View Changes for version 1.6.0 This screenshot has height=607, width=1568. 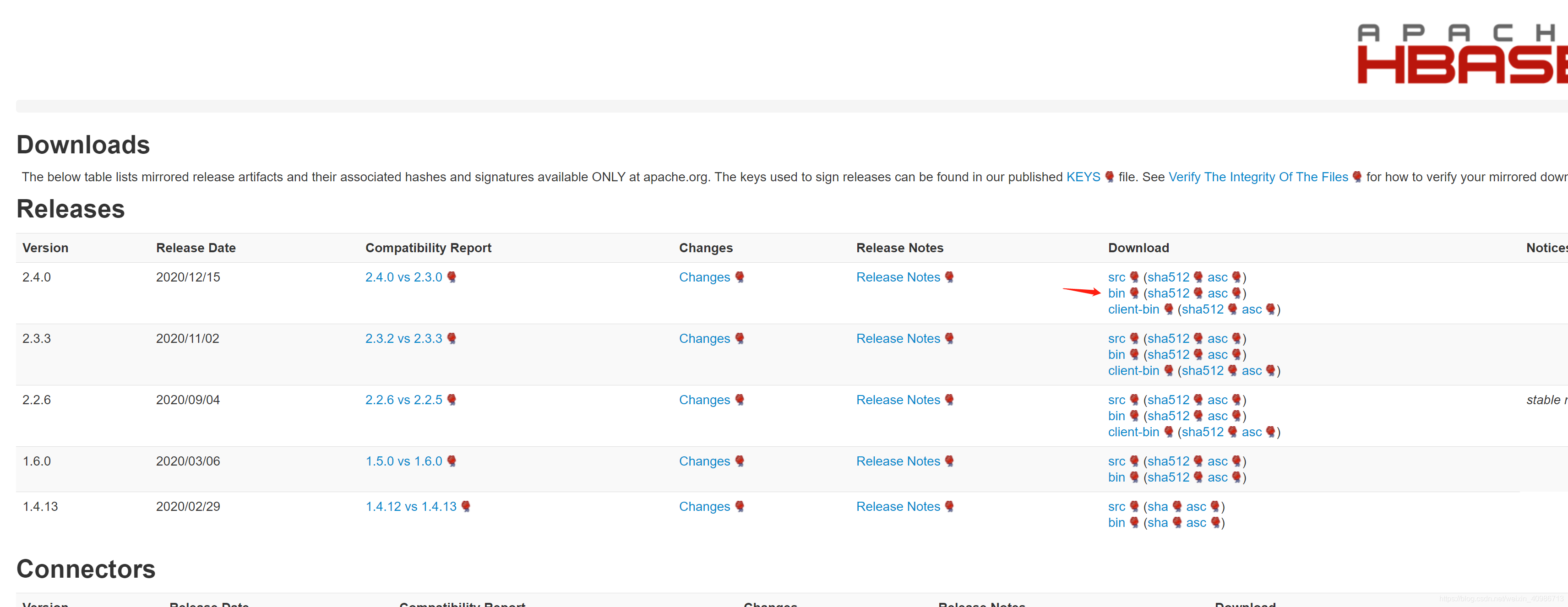[x=704, y=461]
